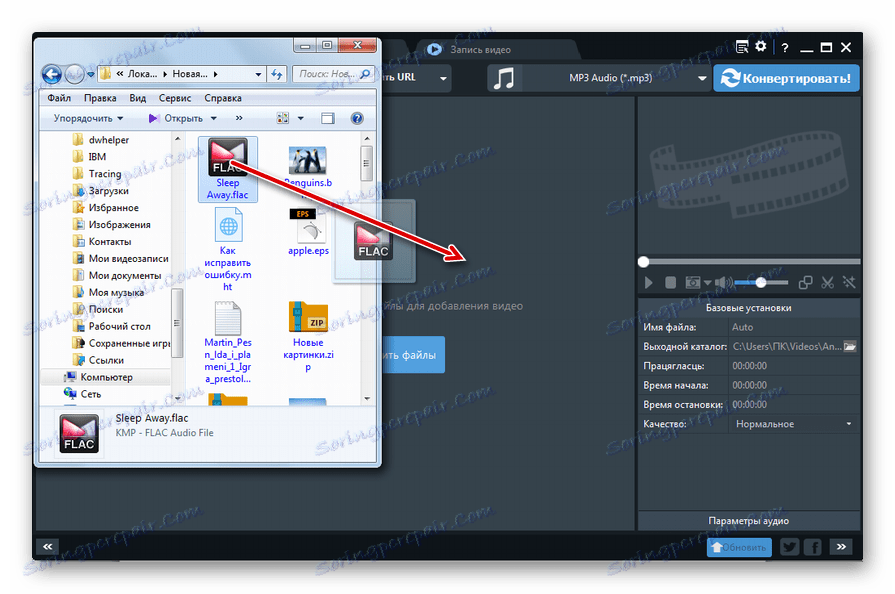Screen dimensions: 895x594
Task: Open the Вид menu in Explorer
Action: point(138,98)
